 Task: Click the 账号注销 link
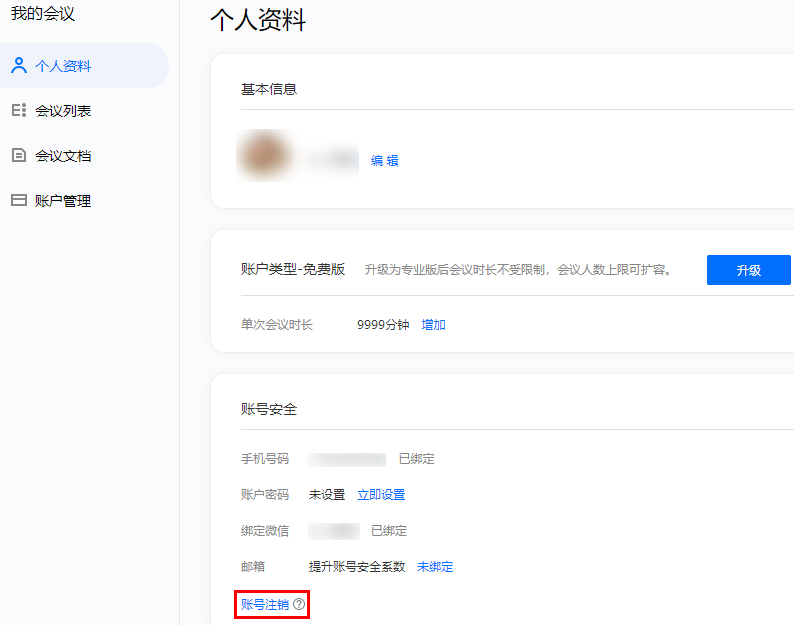(265, 604)
